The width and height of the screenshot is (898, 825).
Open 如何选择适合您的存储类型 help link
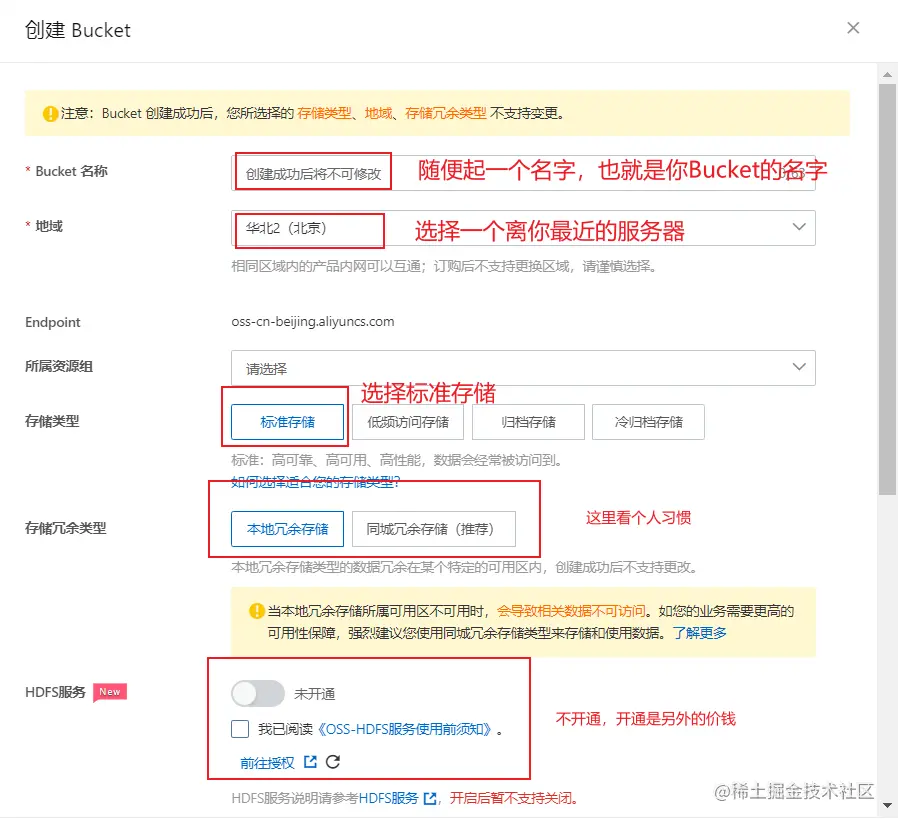[315, 482]
